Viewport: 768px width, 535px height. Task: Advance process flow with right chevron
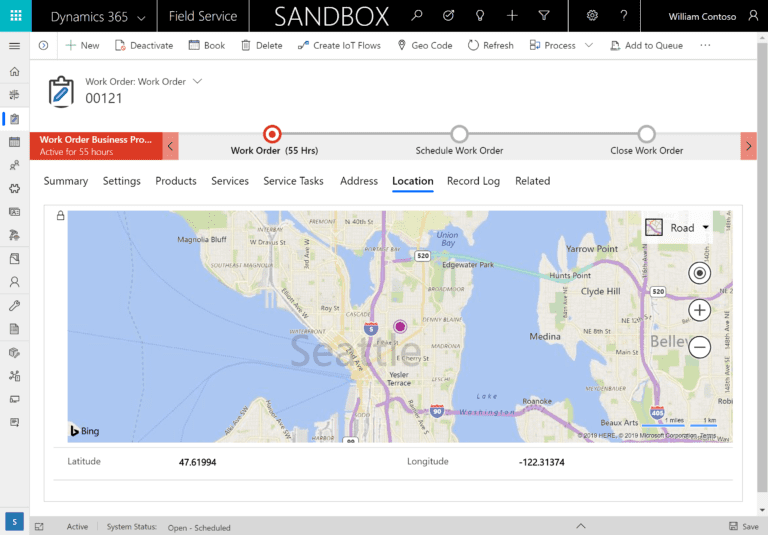click(x=748, y=146)
